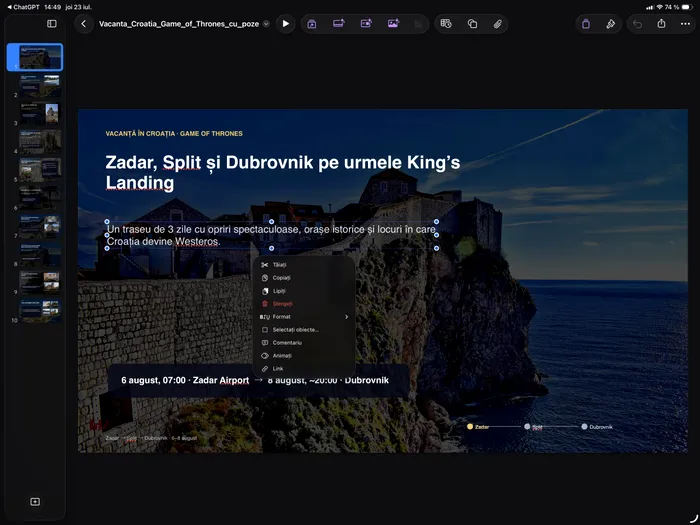Choose Link from the context menu

point(304,368)
